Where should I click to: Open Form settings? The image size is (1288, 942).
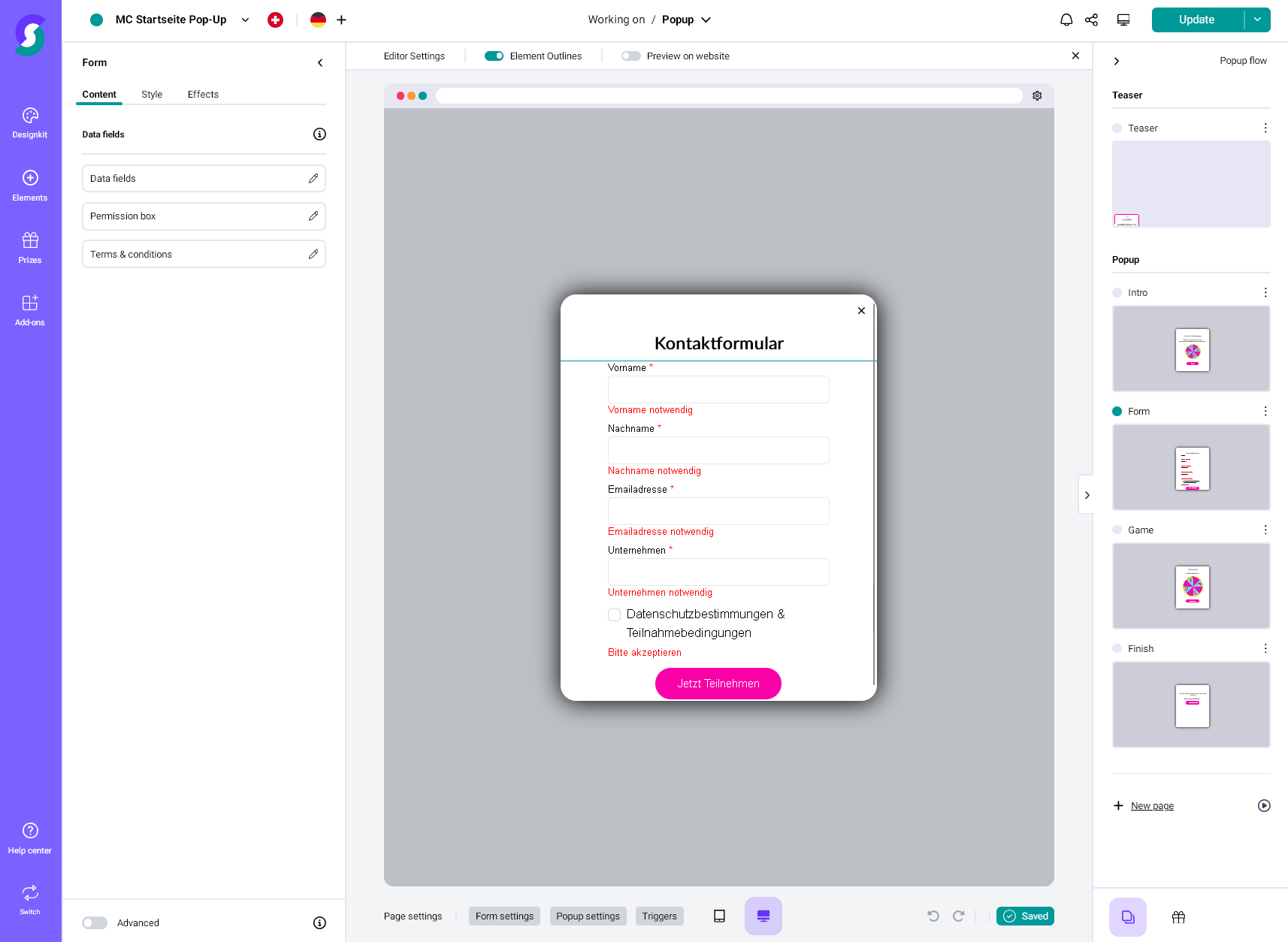[x=504, y=916]
